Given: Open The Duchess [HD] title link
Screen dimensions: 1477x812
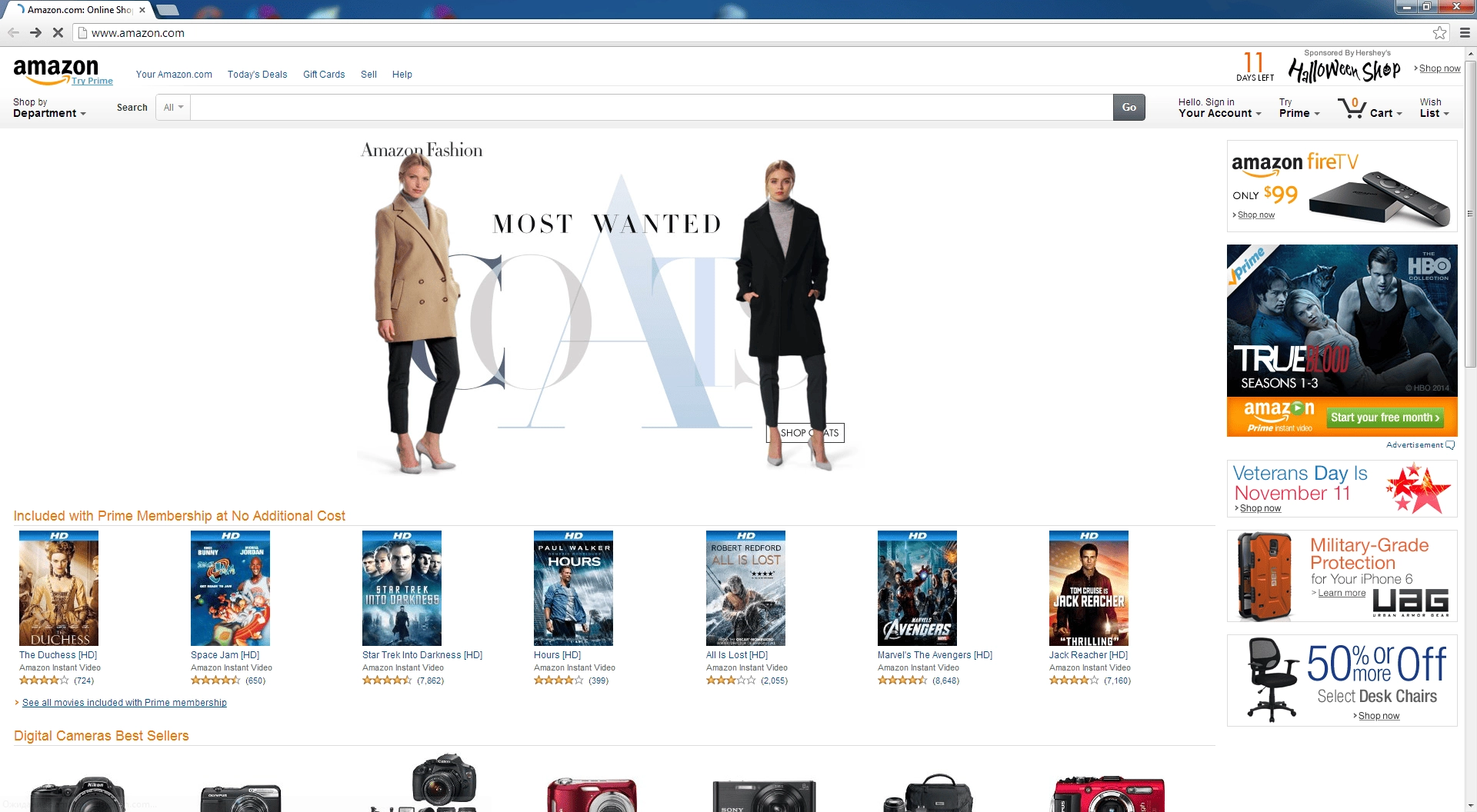Looking at the screenshot, I should point(58,655).
